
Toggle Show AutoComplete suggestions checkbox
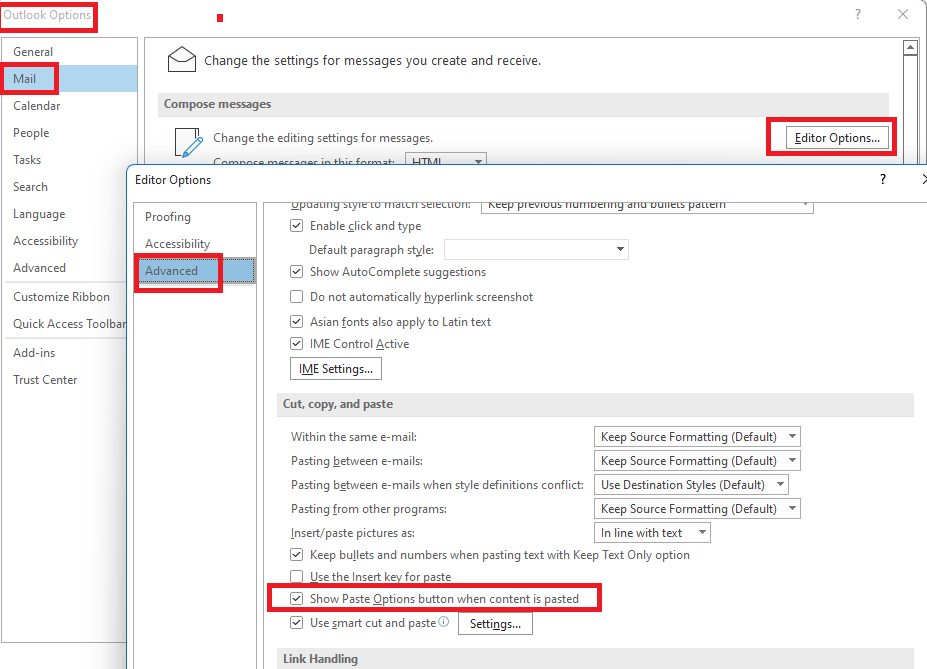297,272
